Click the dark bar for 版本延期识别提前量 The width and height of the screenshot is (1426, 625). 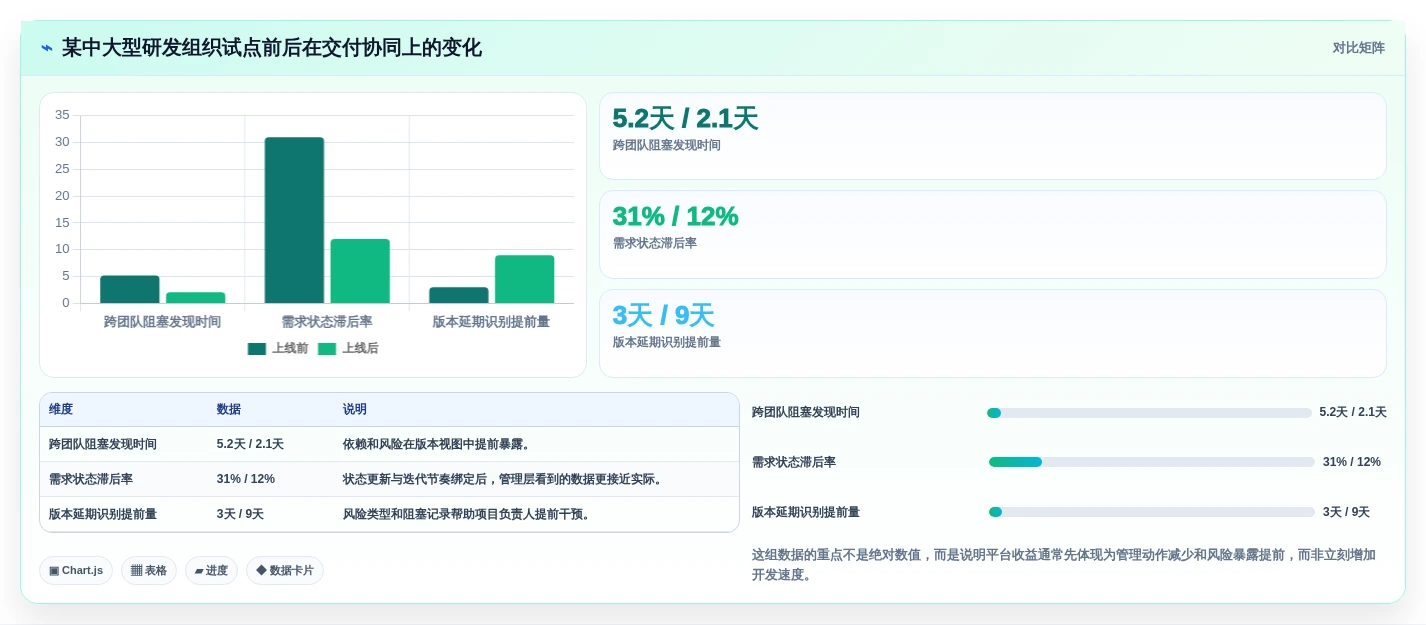pos(459,295)
